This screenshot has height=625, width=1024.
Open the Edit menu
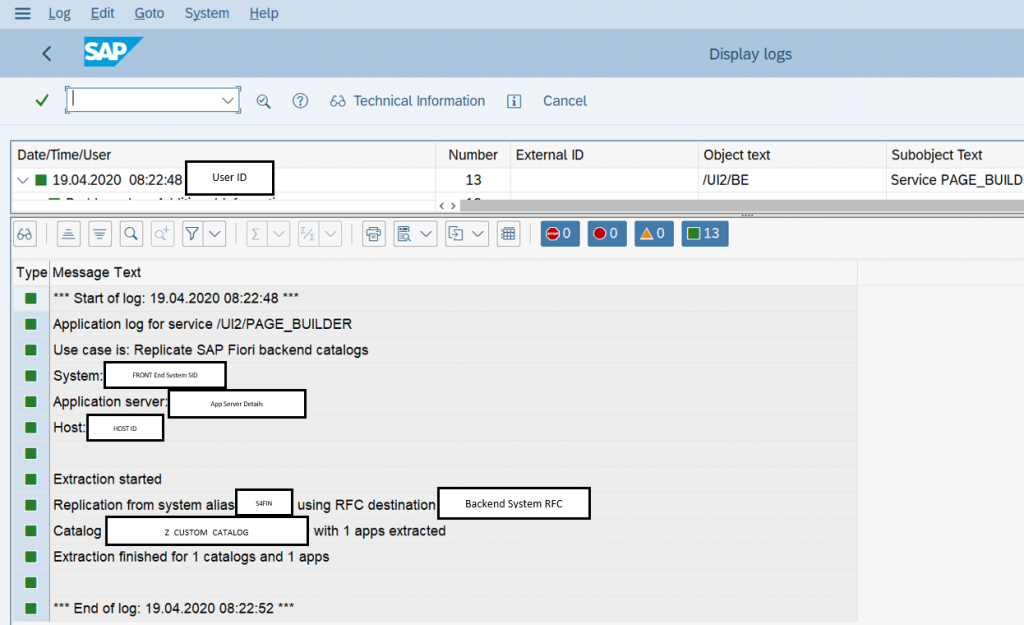(103, 13)
